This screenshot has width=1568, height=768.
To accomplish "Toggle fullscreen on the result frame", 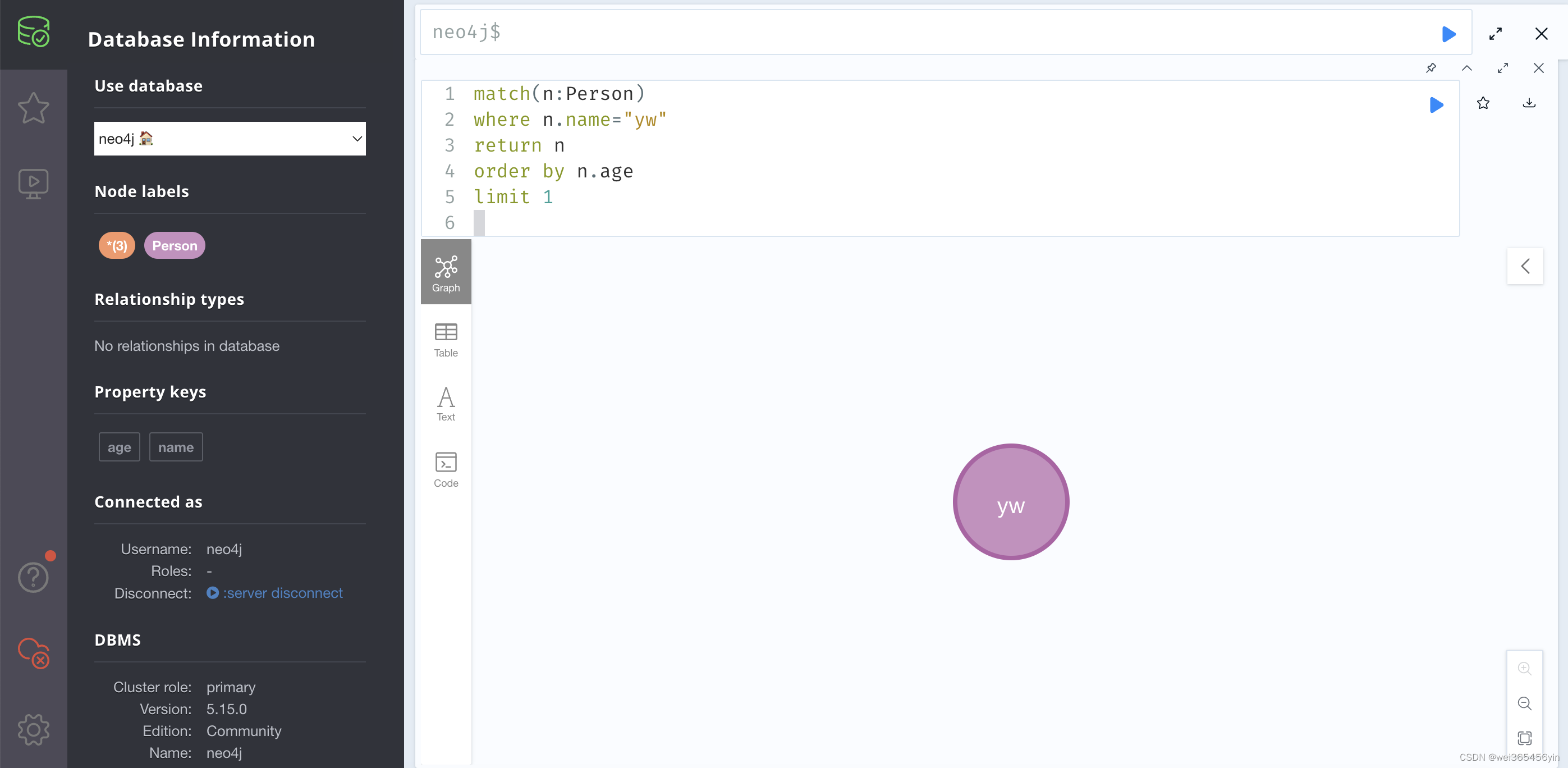I will 1502,67.
